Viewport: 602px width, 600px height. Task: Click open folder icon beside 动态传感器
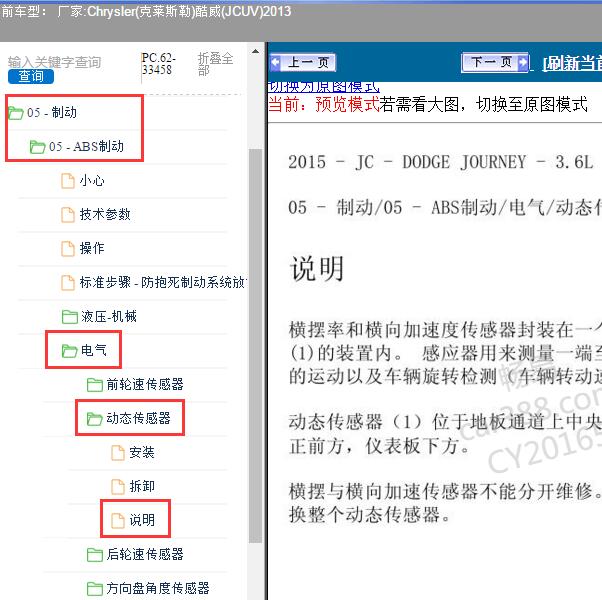point(94,418)
